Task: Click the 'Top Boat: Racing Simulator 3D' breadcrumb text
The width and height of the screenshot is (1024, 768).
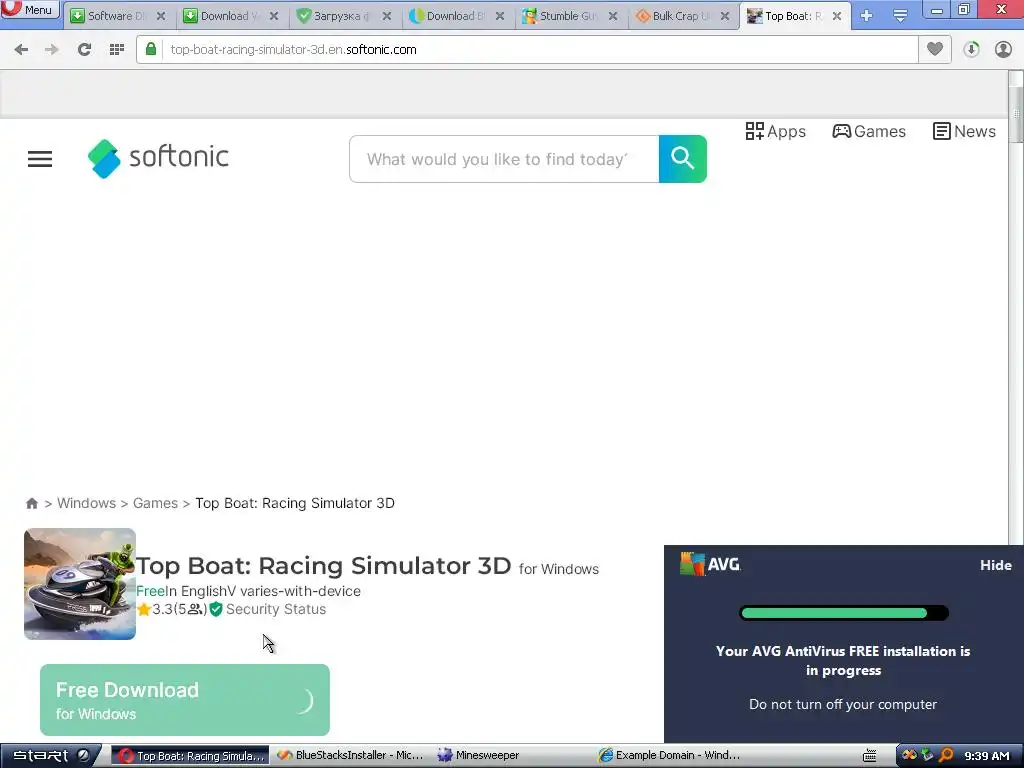Action: click(x=295, y=503)
